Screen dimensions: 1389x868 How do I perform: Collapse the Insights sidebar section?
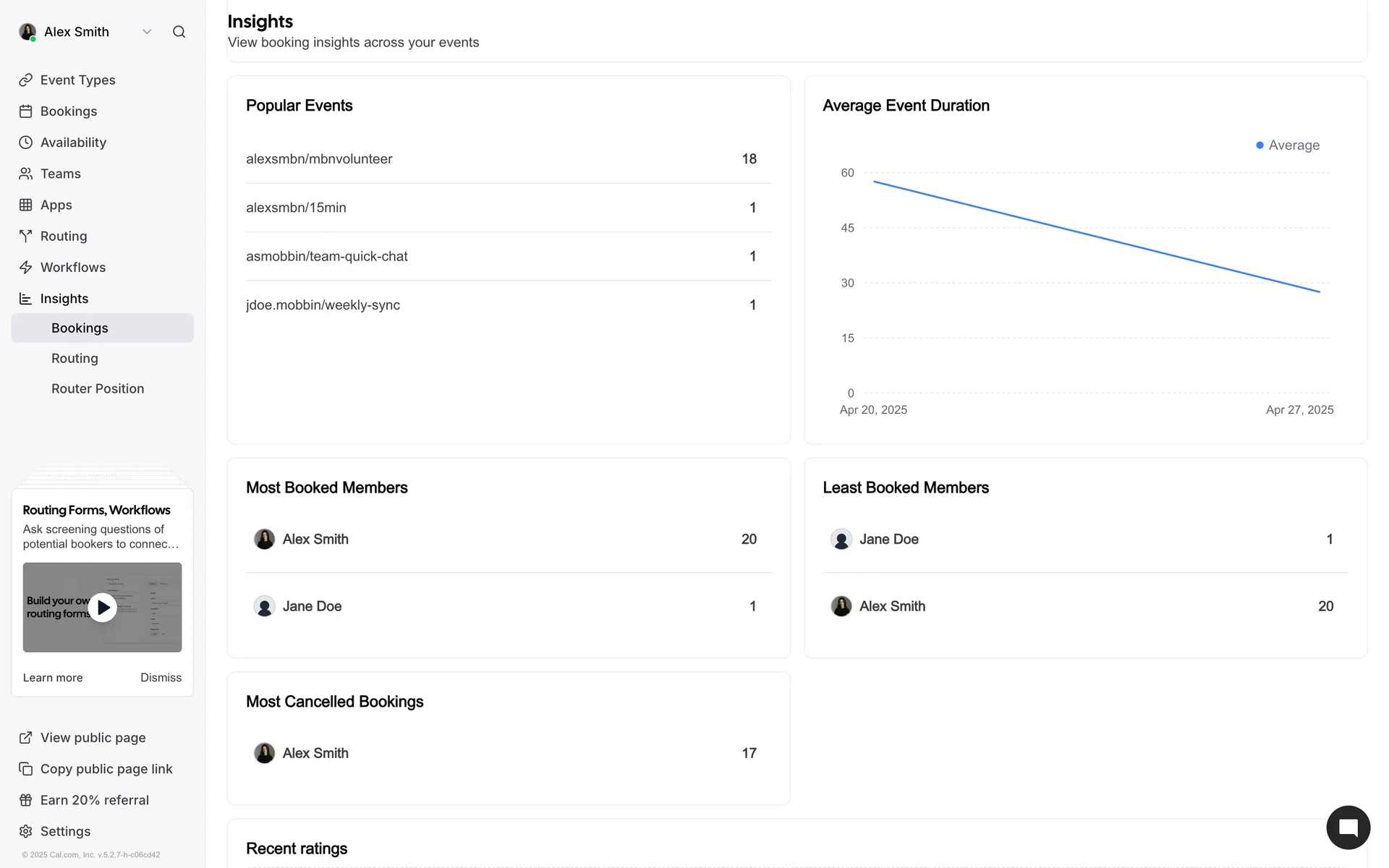pyautogui.click(x=64, y=299)
